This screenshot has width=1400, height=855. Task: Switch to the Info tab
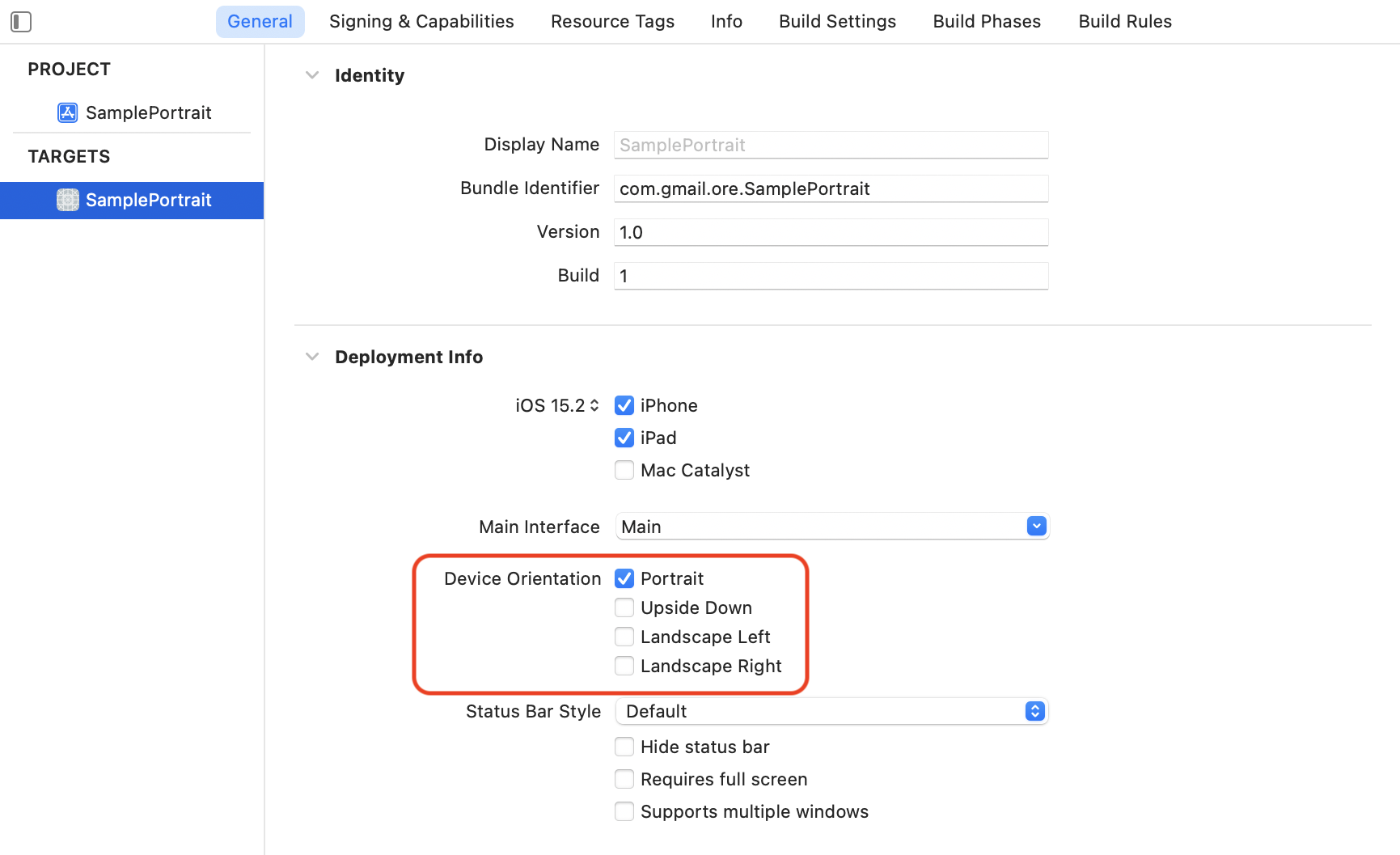725,21
